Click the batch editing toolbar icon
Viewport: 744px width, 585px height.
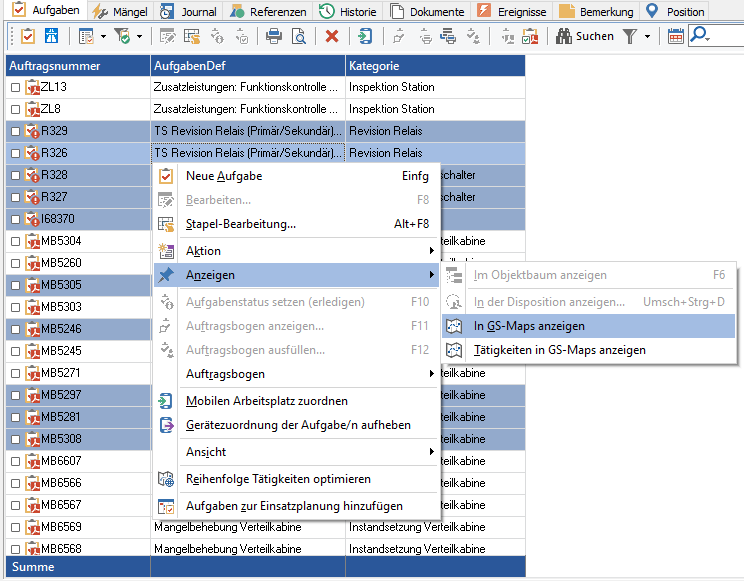192,36
